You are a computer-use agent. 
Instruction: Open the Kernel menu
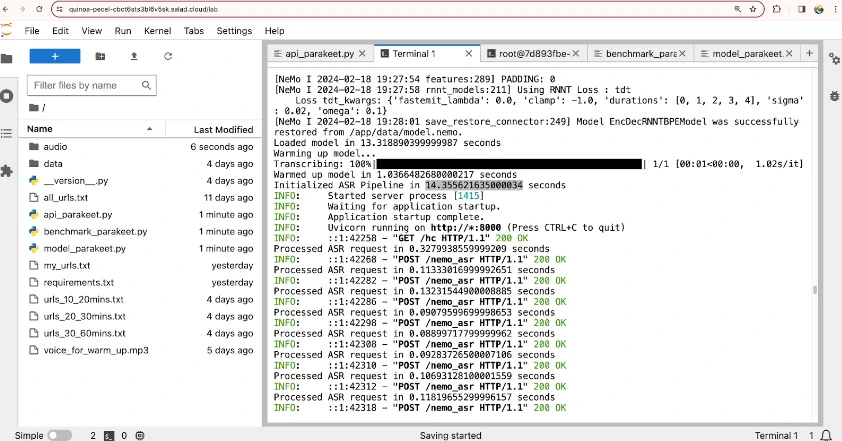[157, 31]
